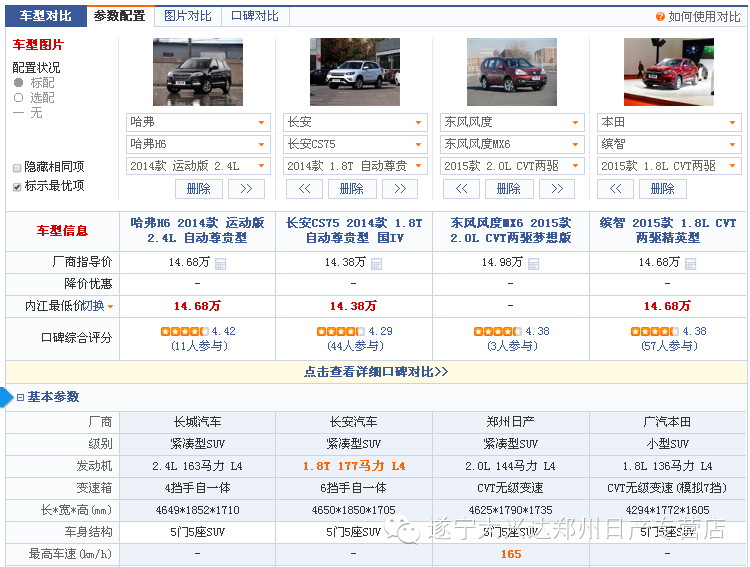Click the help icon beside 如何使用对比
This screenshot has height=567, width=750.
click(660, 17)
